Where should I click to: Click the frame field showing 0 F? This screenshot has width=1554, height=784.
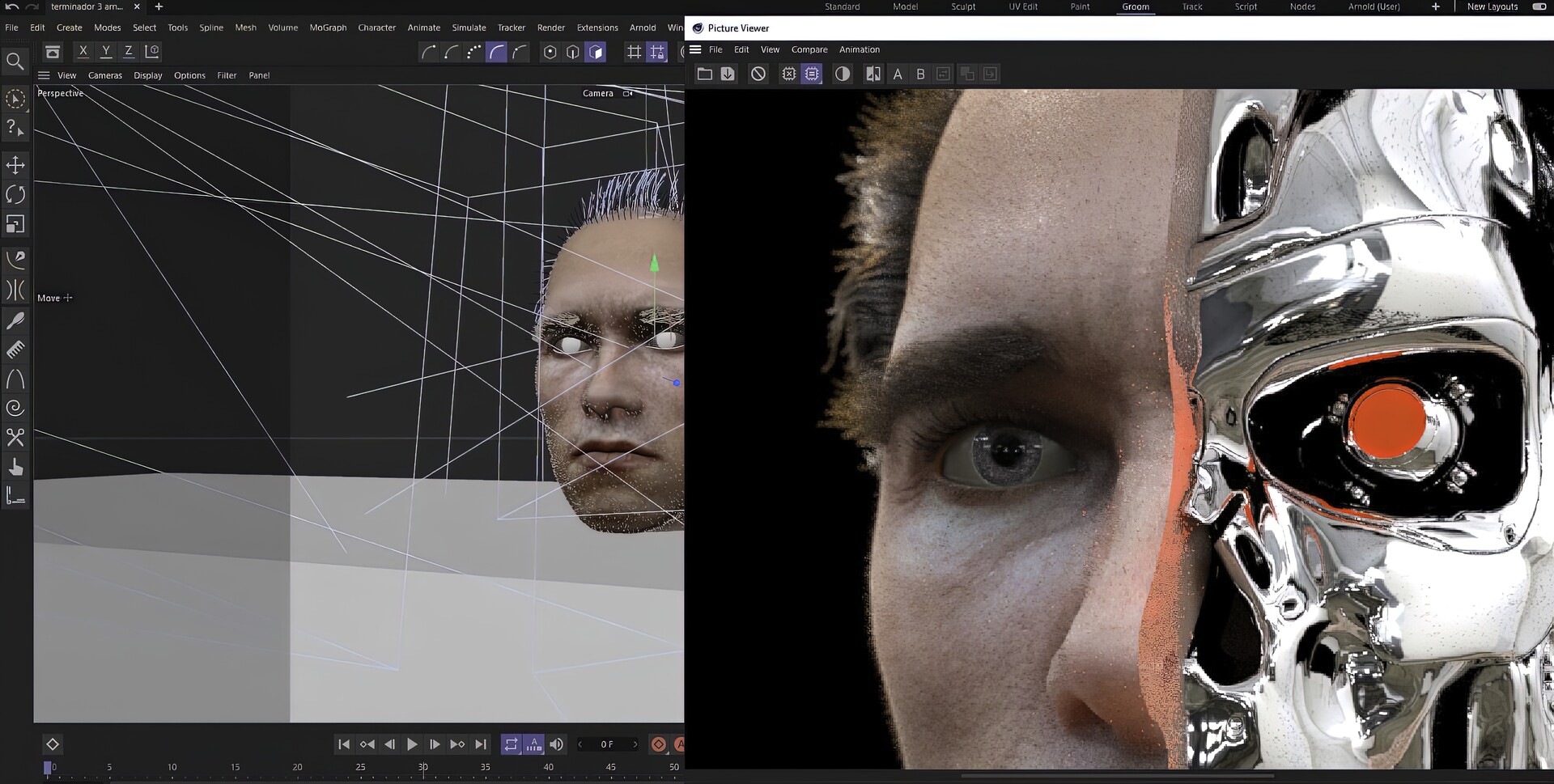[x=607, y=744]
